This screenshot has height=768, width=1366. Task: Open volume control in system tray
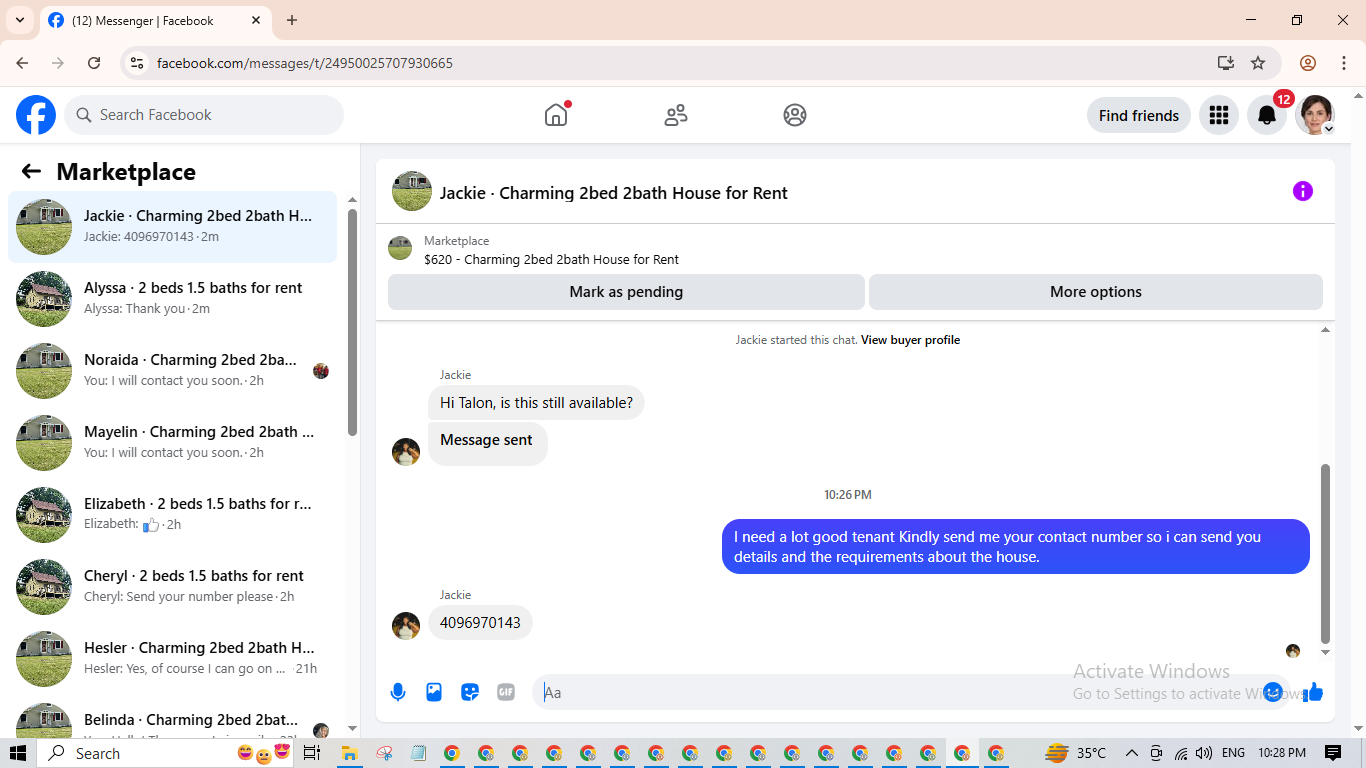click(x=1203, y=753)
